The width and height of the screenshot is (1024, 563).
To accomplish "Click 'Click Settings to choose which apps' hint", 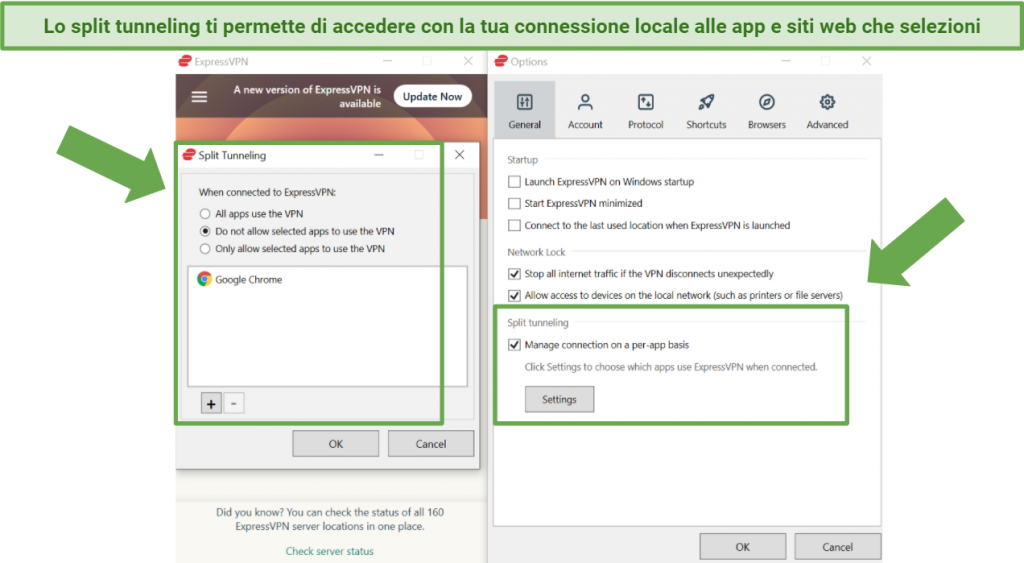I will tap(671, 367).
